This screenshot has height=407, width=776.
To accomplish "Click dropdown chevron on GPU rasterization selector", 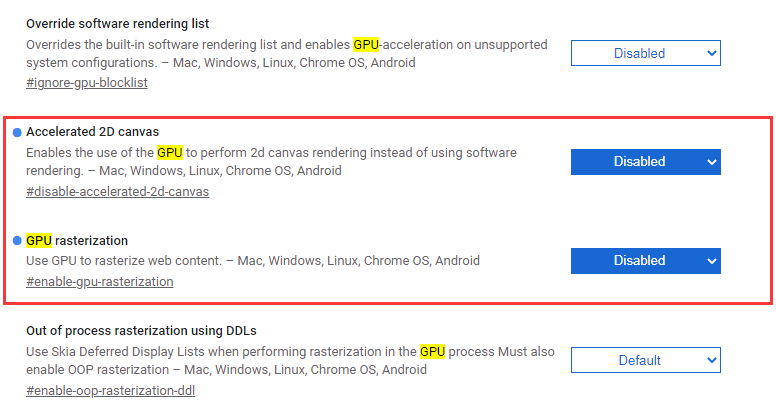I will tap(712, 261).
